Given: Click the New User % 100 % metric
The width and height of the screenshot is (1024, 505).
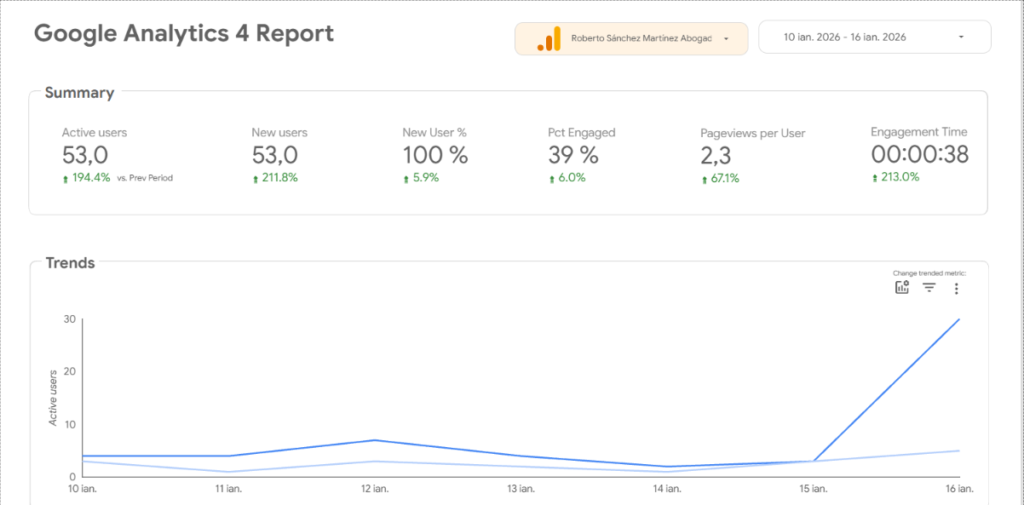Looking at the screenshot, I should click(x=435, y=155).
